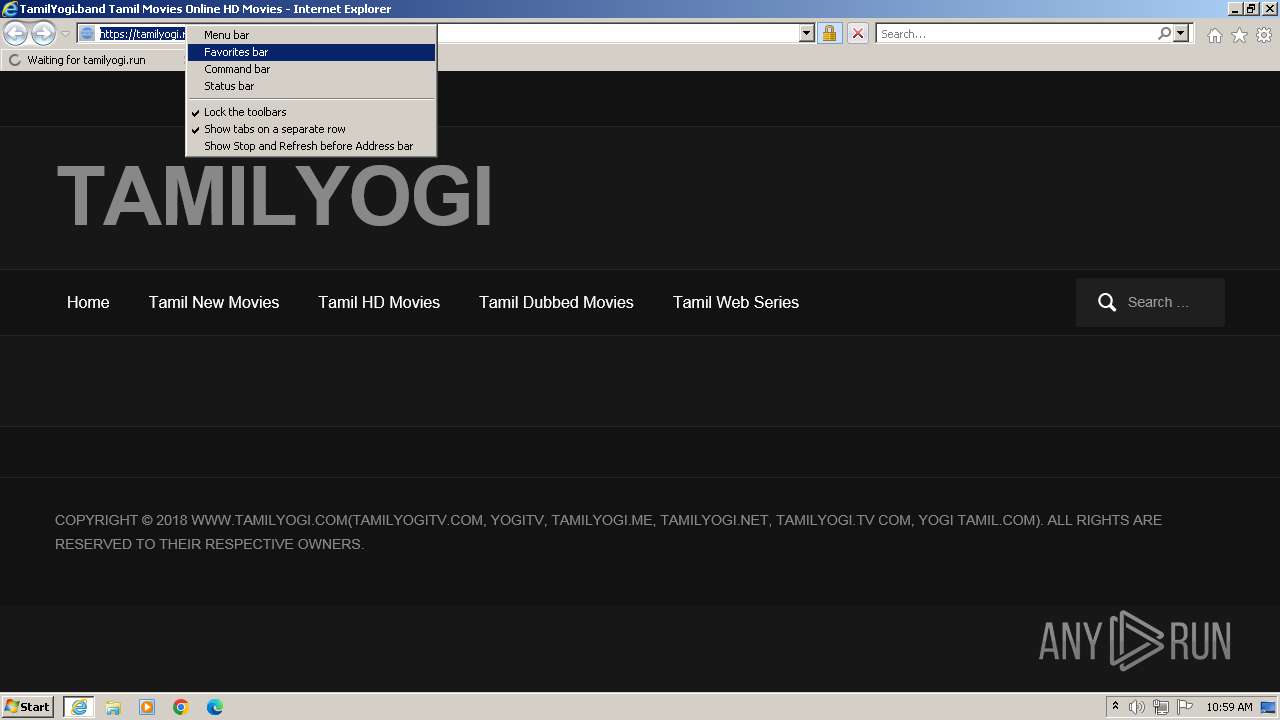Open the Home navigation link
This screenshot has width=1280, height=720.
pyautogui.click(x=88, y=302)
